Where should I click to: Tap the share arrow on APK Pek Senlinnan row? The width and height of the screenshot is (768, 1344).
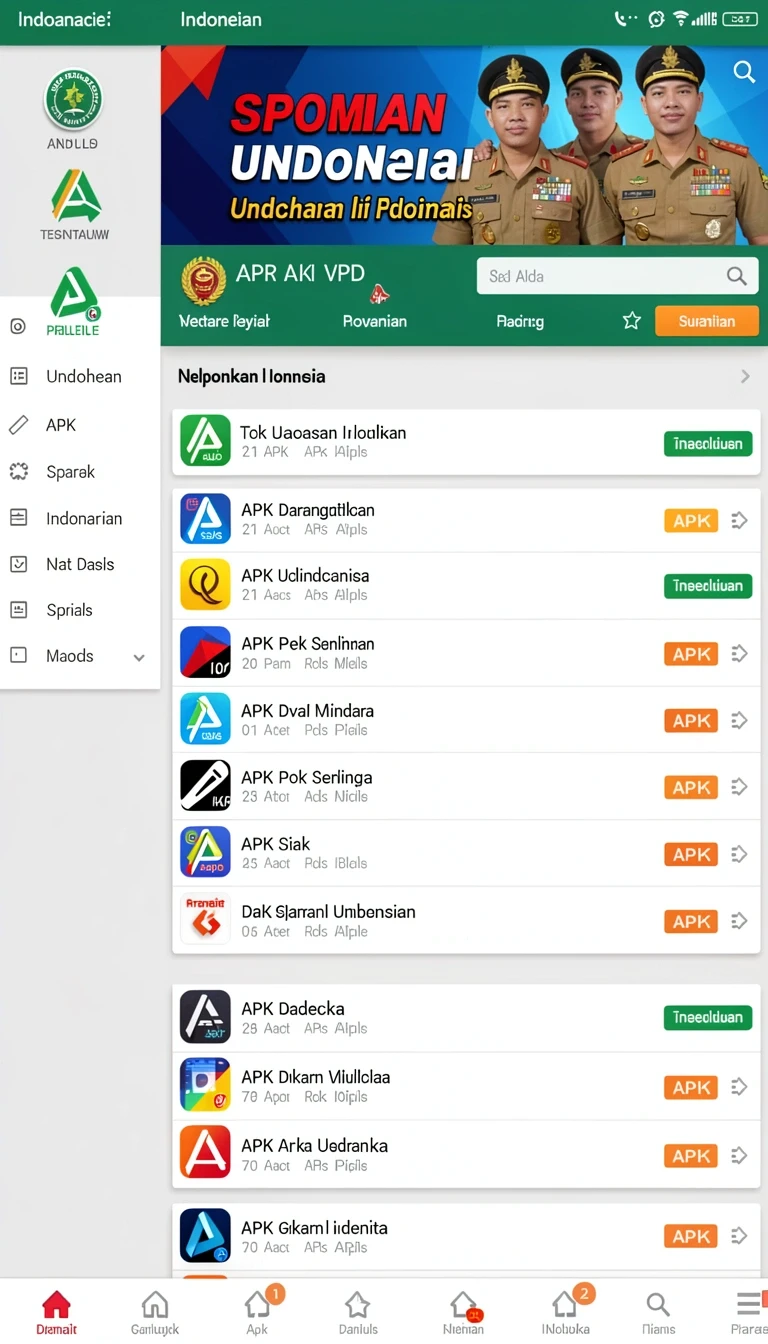[x=740, y=654]
